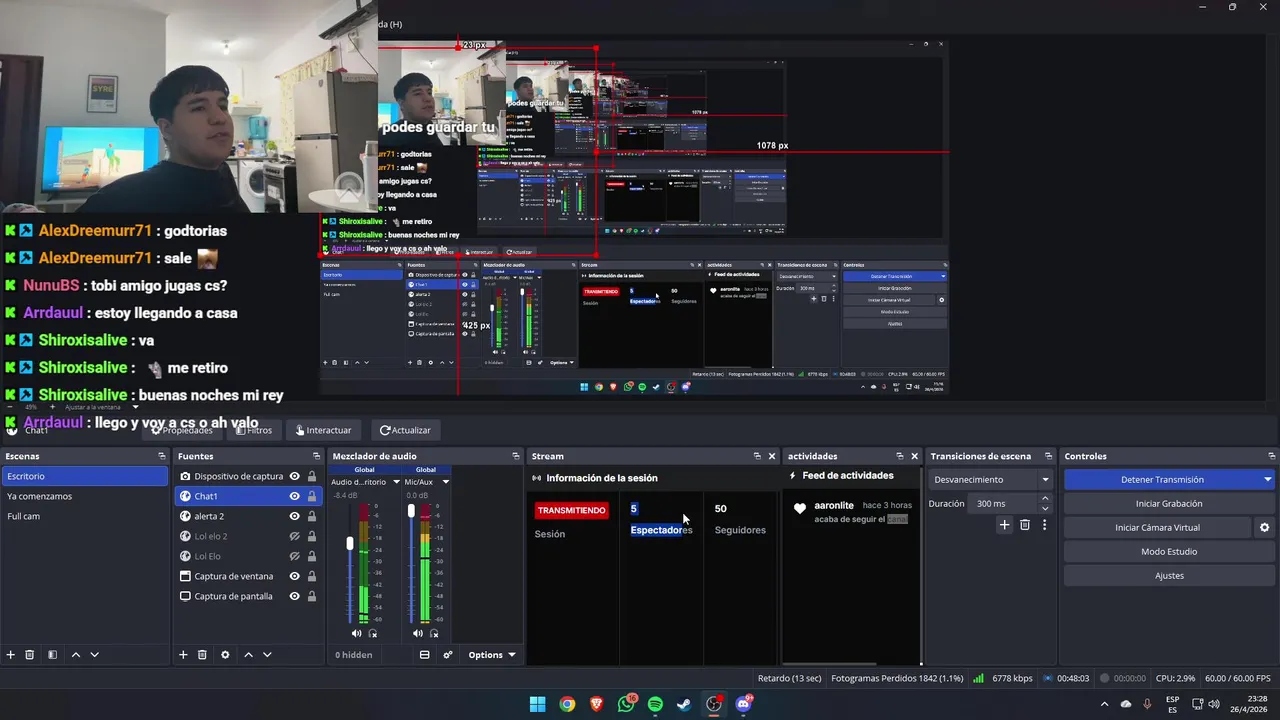The width and height of the screenshot is (1280, 720).
Task: Increase the transition Duración value
Action: pos(1045,498)
